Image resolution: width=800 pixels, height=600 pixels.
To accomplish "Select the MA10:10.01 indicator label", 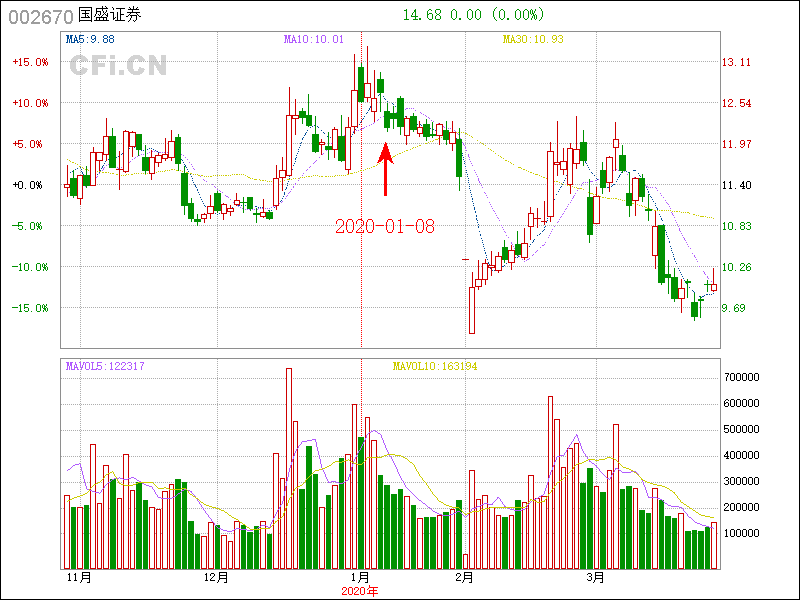I will pos(314,39).
